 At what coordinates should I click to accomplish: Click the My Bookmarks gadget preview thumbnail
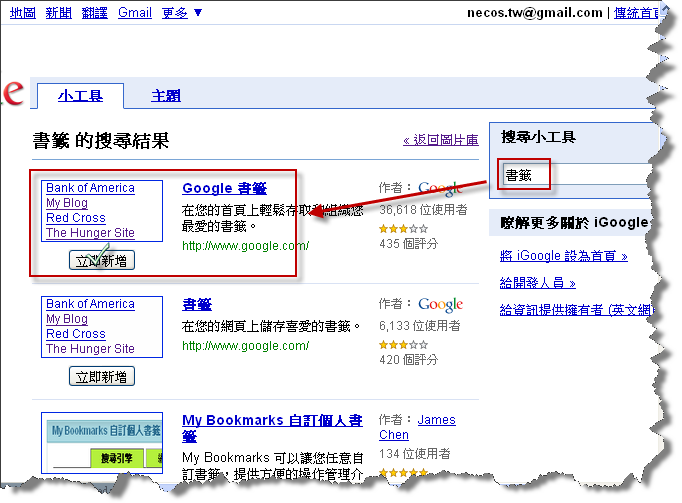[102, 443]
